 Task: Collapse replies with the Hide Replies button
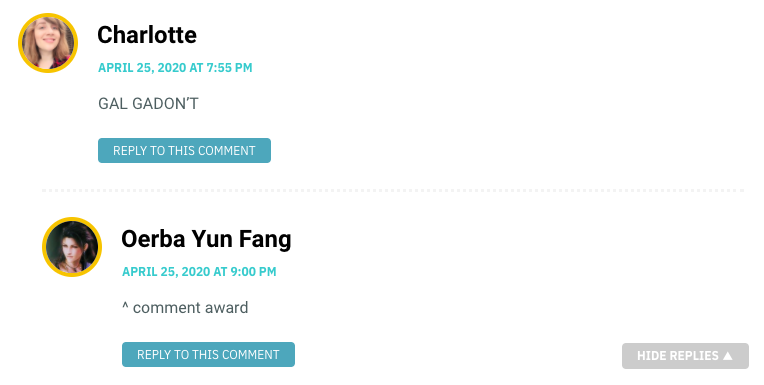point(685,356)
